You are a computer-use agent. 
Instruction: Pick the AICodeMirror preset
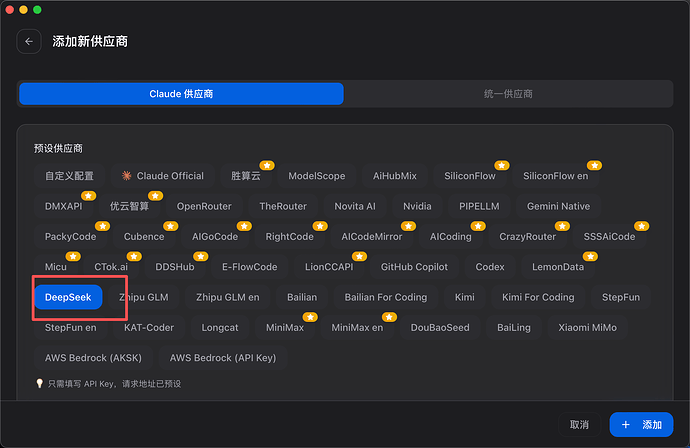pyautogui.click(x=372, y=237)
